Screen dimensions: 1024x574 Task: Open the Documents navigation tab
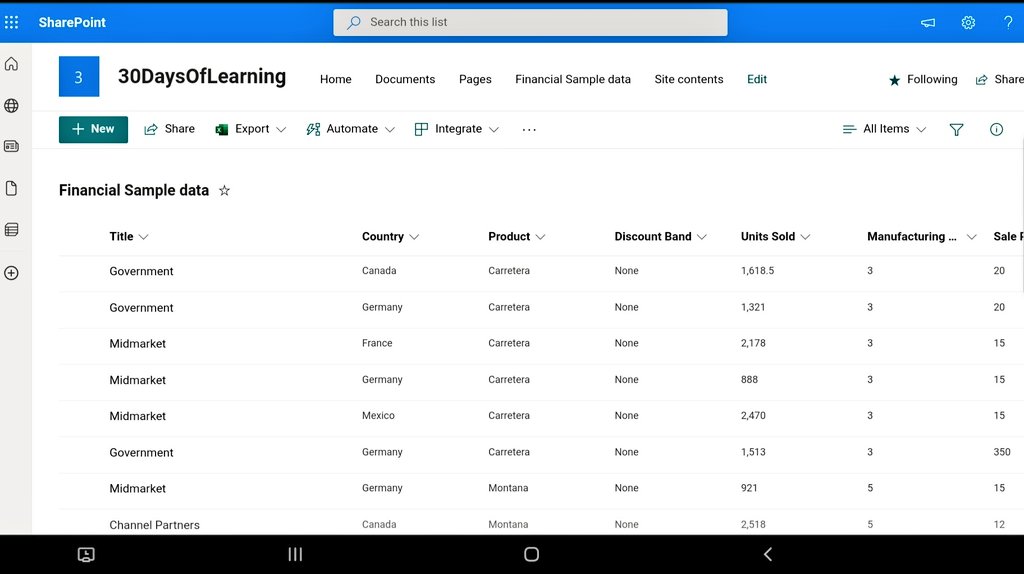[x=405, y=80]
